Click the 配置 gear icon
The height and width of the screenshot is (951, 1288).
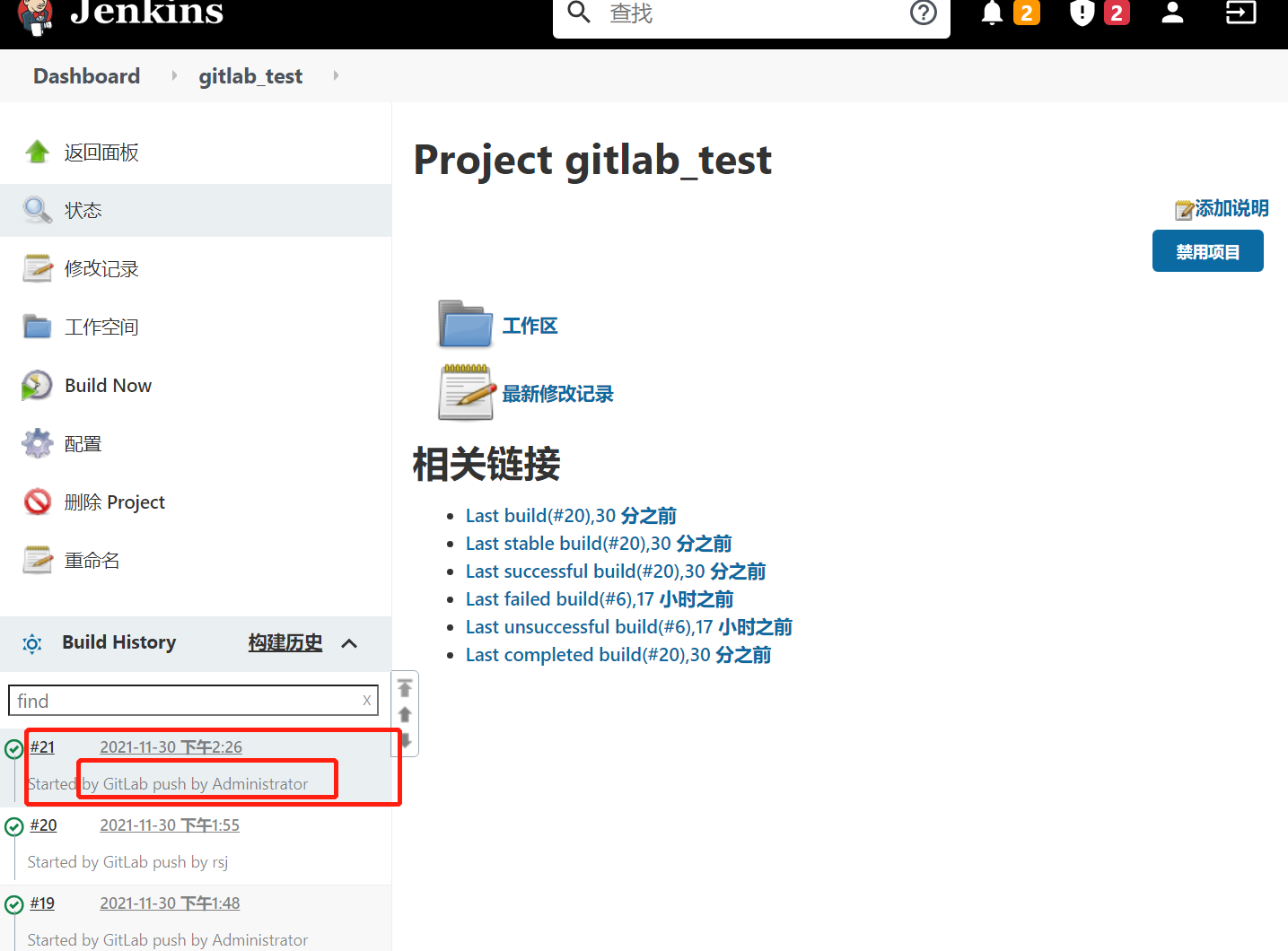click(37, 443)
